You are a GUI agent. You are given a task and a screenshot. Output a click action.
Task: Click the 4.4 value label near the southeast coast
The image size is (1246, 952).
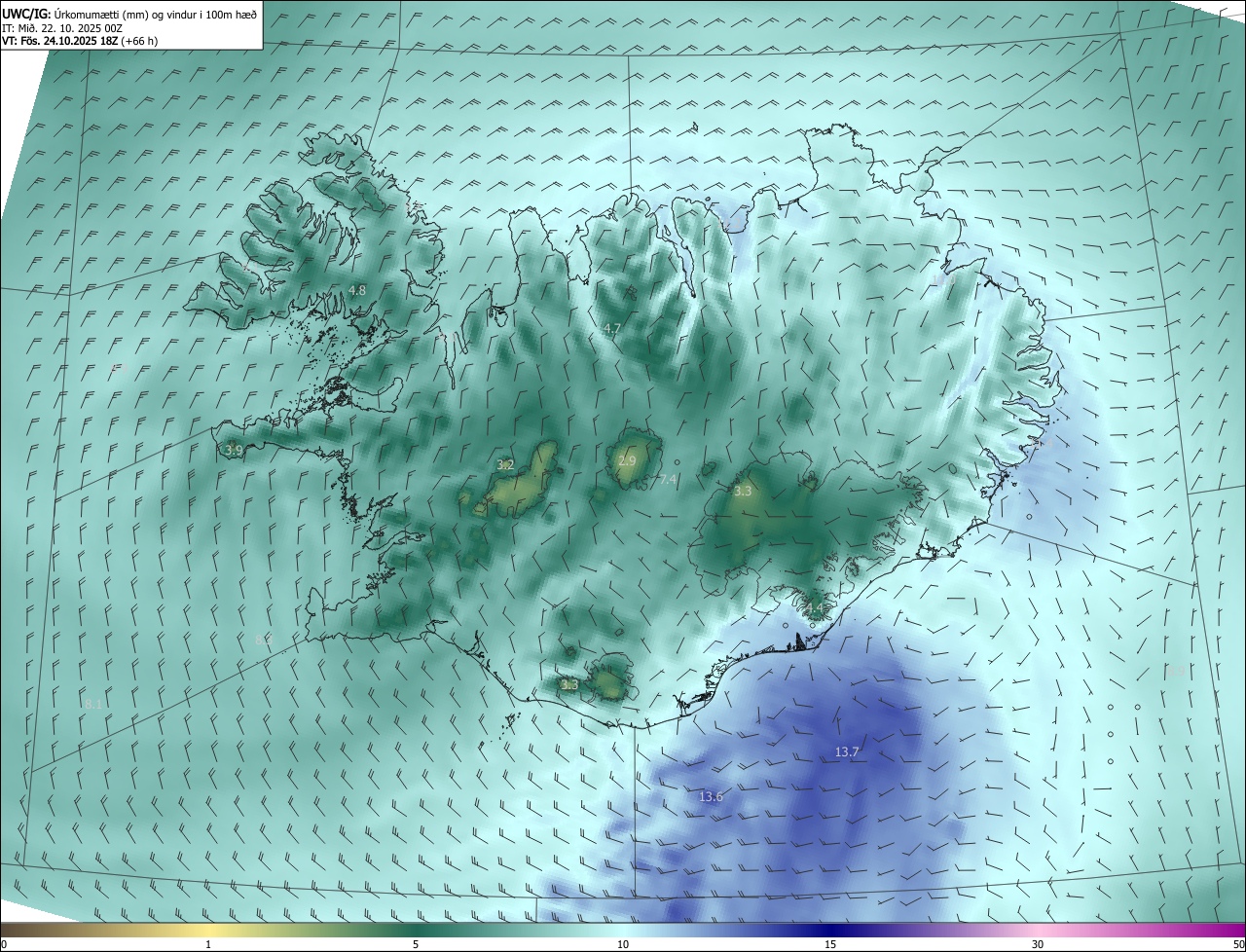pos(814,608)
